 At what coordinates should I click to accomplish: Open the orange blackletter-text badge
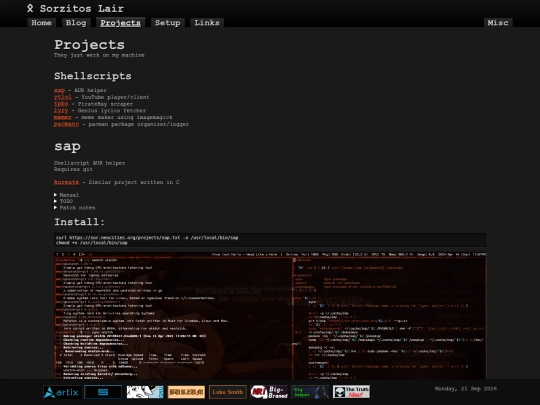tap(186, 392)
